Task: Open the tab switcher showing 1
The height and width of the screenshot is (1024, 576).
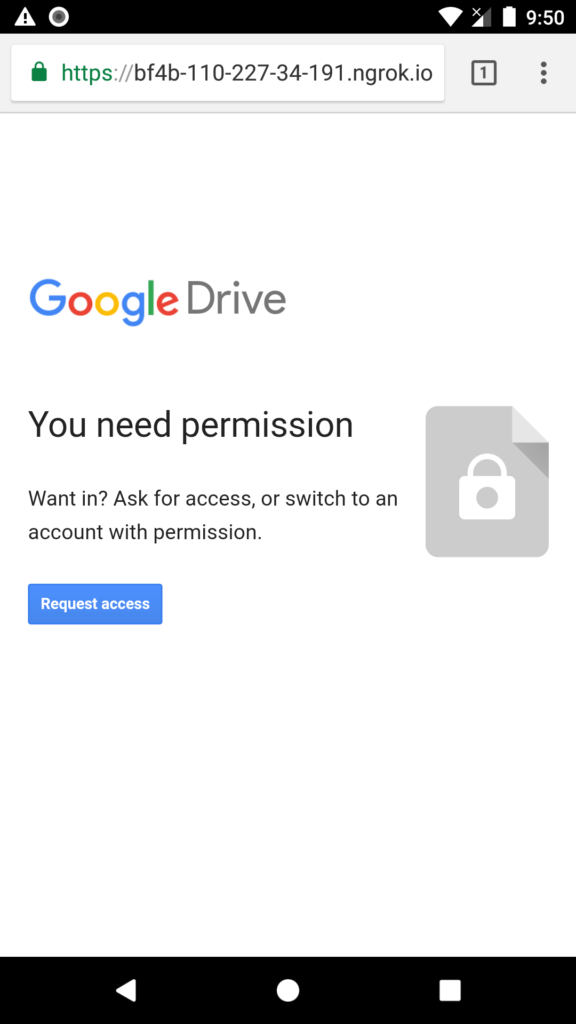Action: [484, 72]
